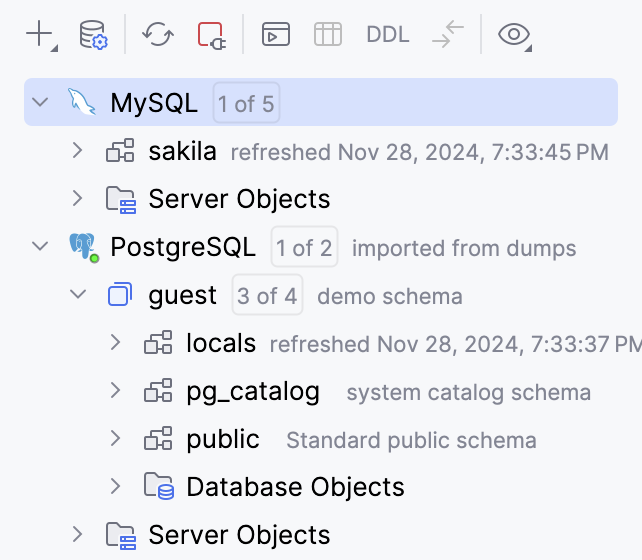642x560 pixels.
Task: Open guest '3 of 4' schema selector
Action: [x=266, y=295]
